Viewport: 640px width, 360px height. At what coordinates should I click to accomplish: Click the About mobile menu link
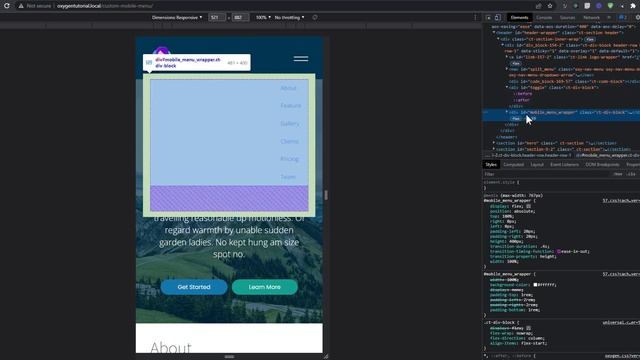pyautogui.click(x=288, y=88)
